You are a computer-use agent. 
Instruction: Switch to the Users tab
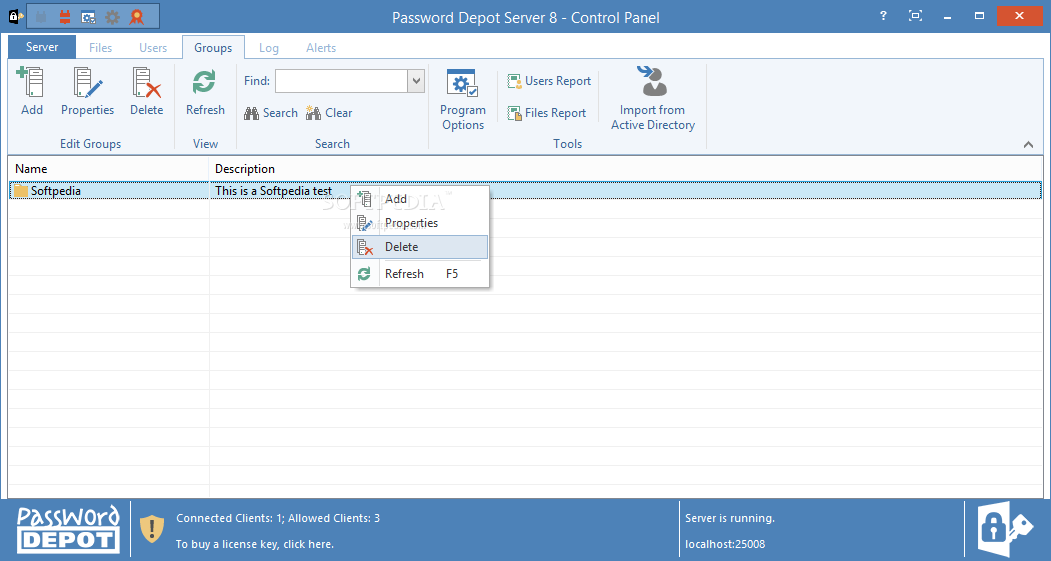153,48
